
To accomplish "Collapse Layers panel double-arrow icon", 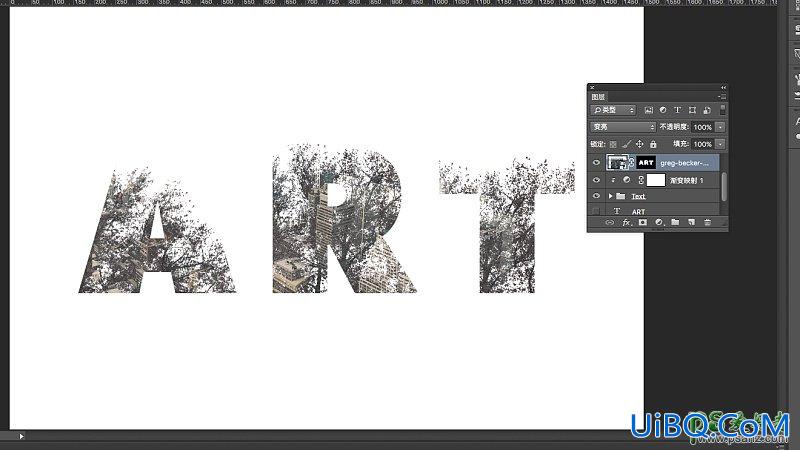I will [x=723, y=88].
